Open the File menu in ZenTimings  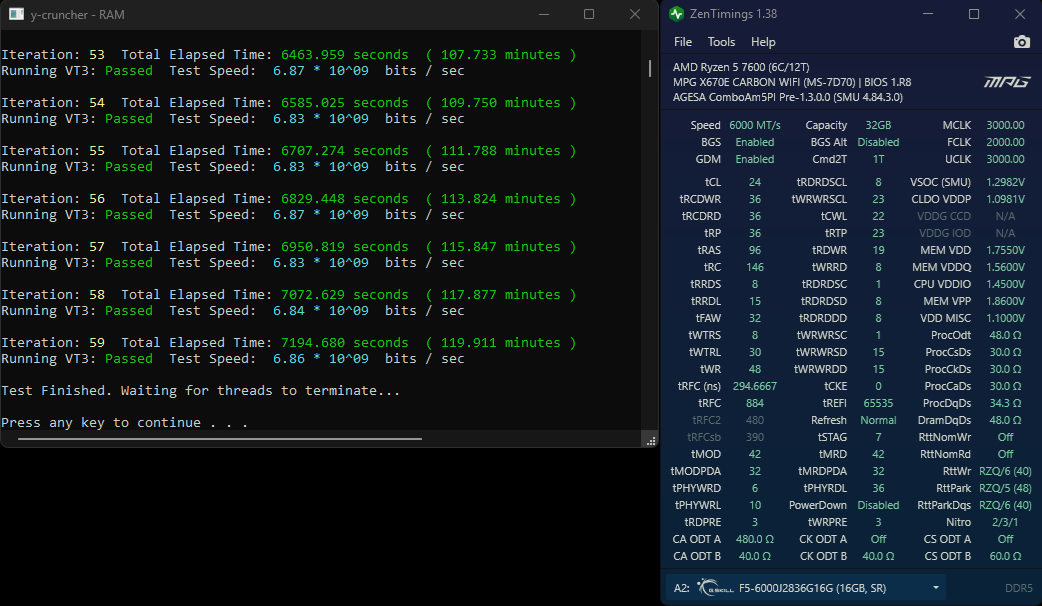click(x=682, y=42)
